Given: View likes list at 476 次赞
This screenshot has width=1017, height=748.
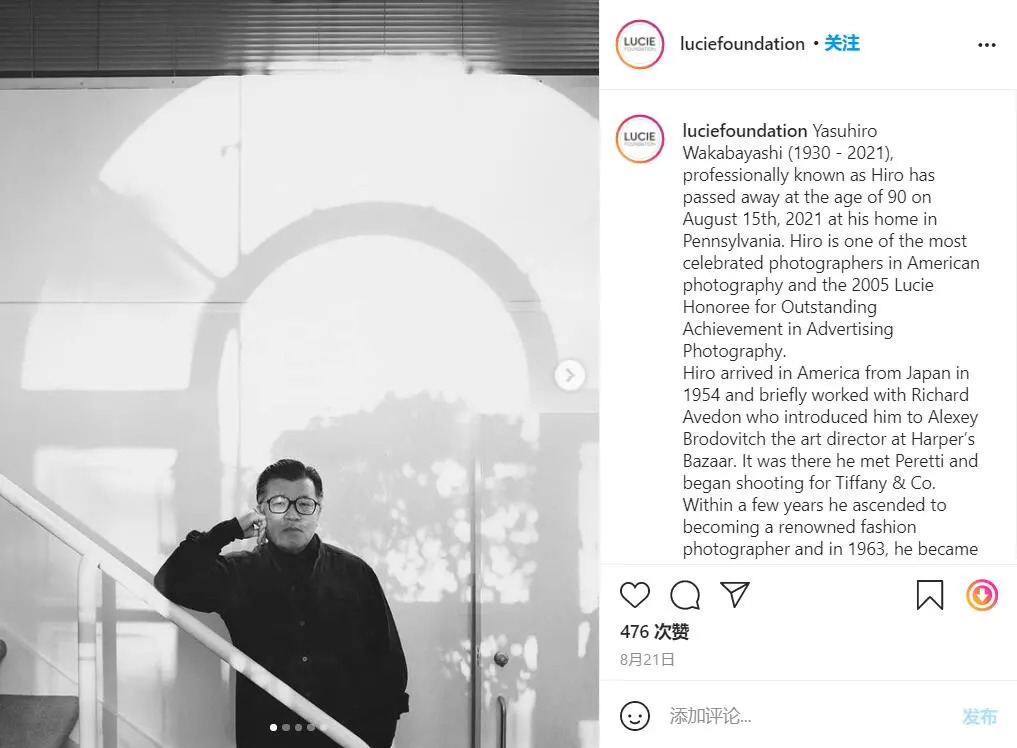Looking at the screenshot, I should click(654, 631).
